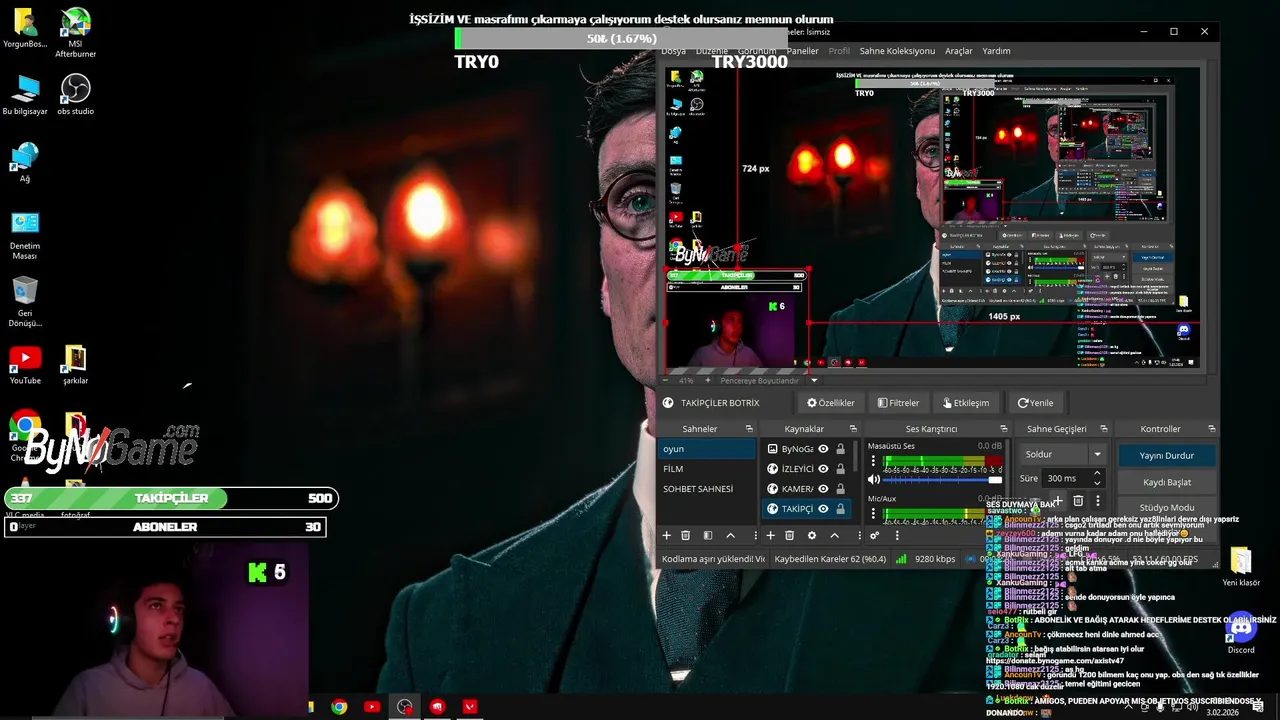This screenshot has height=720, width=1280.
Task: Mute Masaüstü Ses speaker icon
Action: point(874,480)
